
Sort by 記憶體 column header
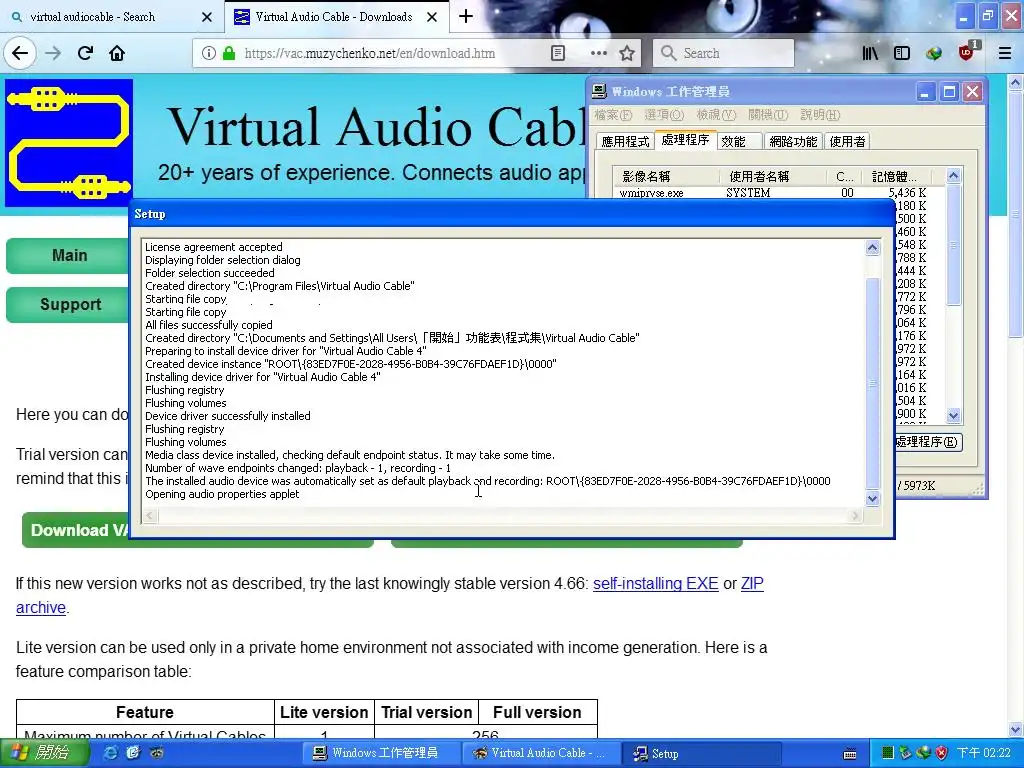pyautogui.click(x=899, y=176)
